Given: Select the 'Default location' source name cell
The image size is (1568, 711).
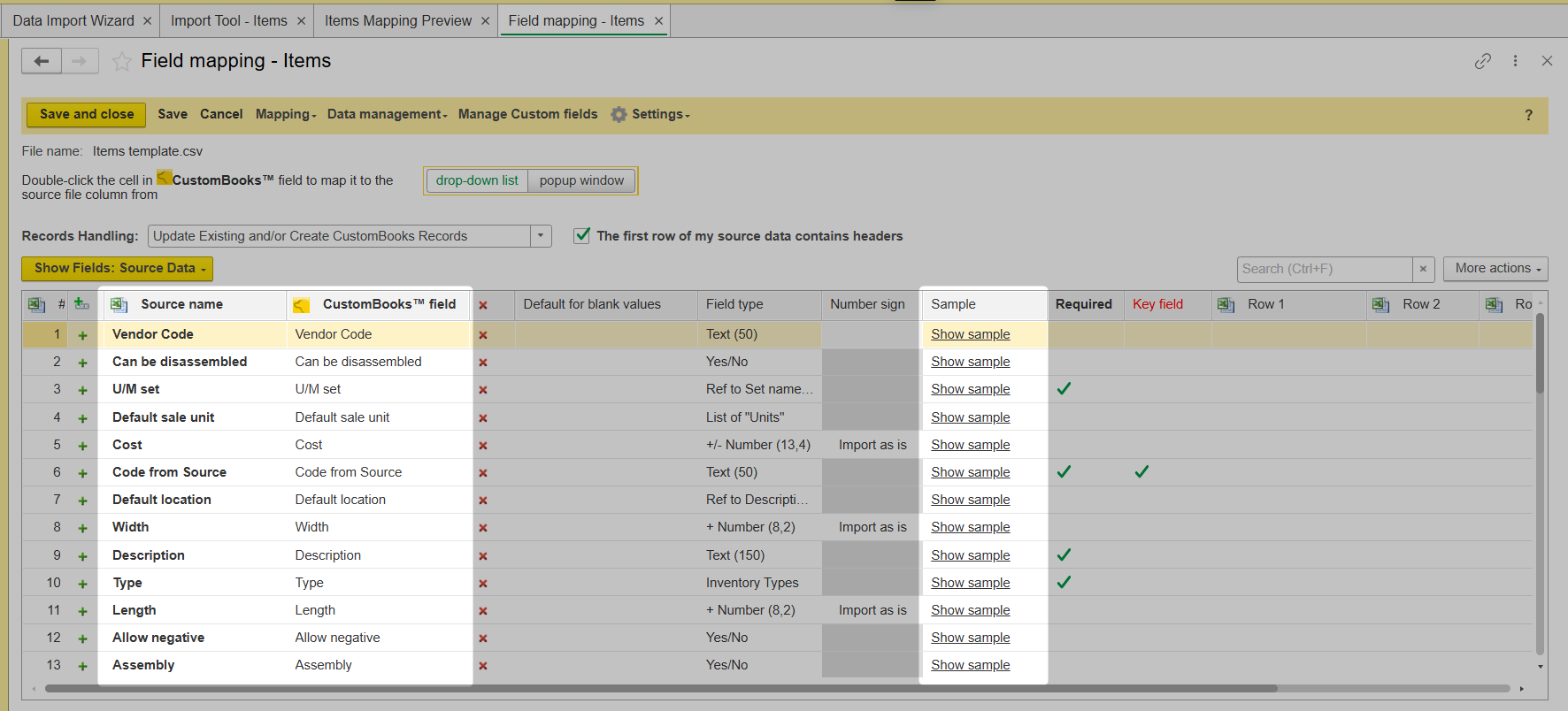Looking at the screenshot, I should click(x=194, y=500).
